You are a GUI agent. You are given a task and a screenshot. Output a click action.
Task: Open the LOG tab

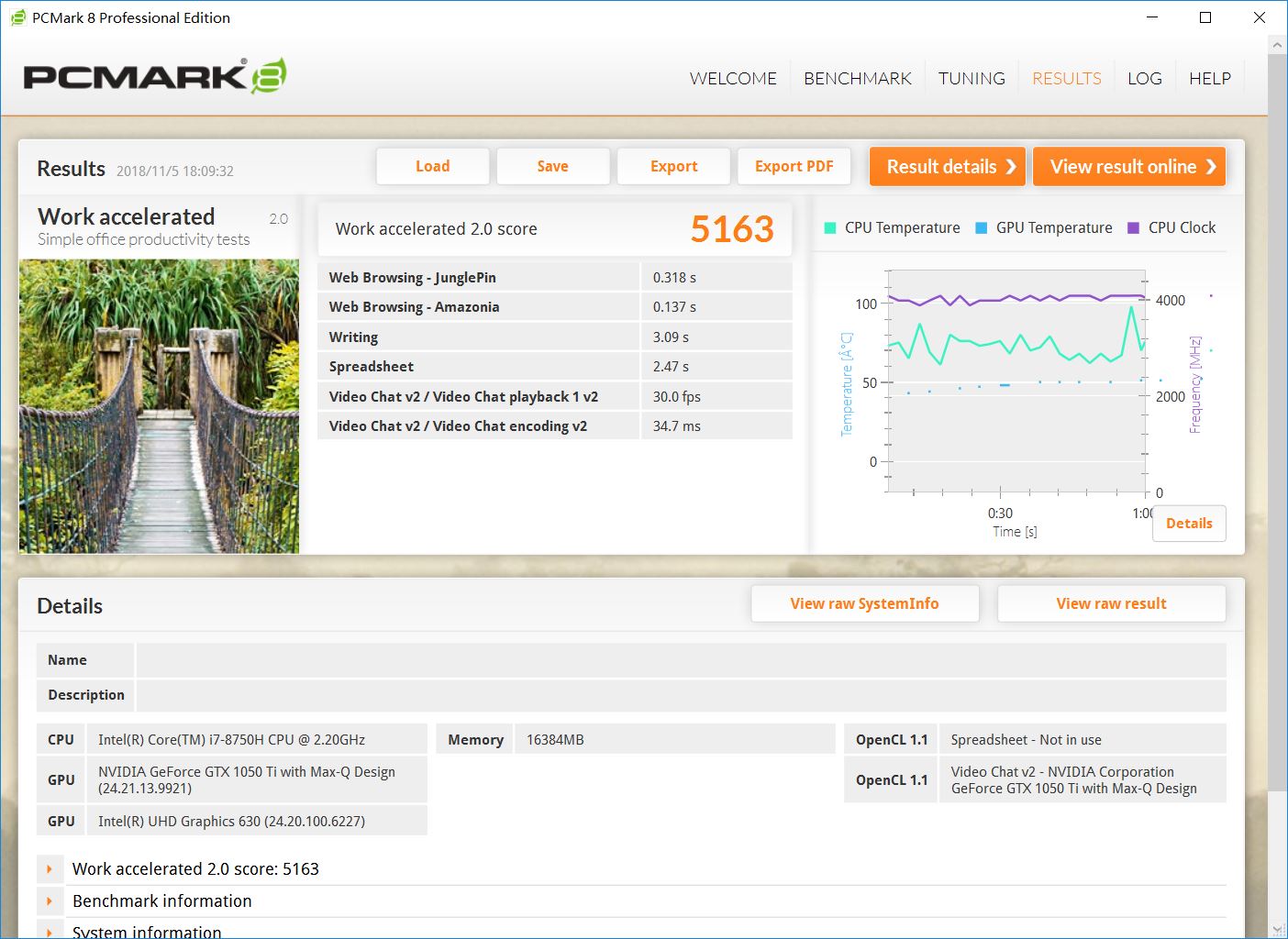coord(1145,79)
